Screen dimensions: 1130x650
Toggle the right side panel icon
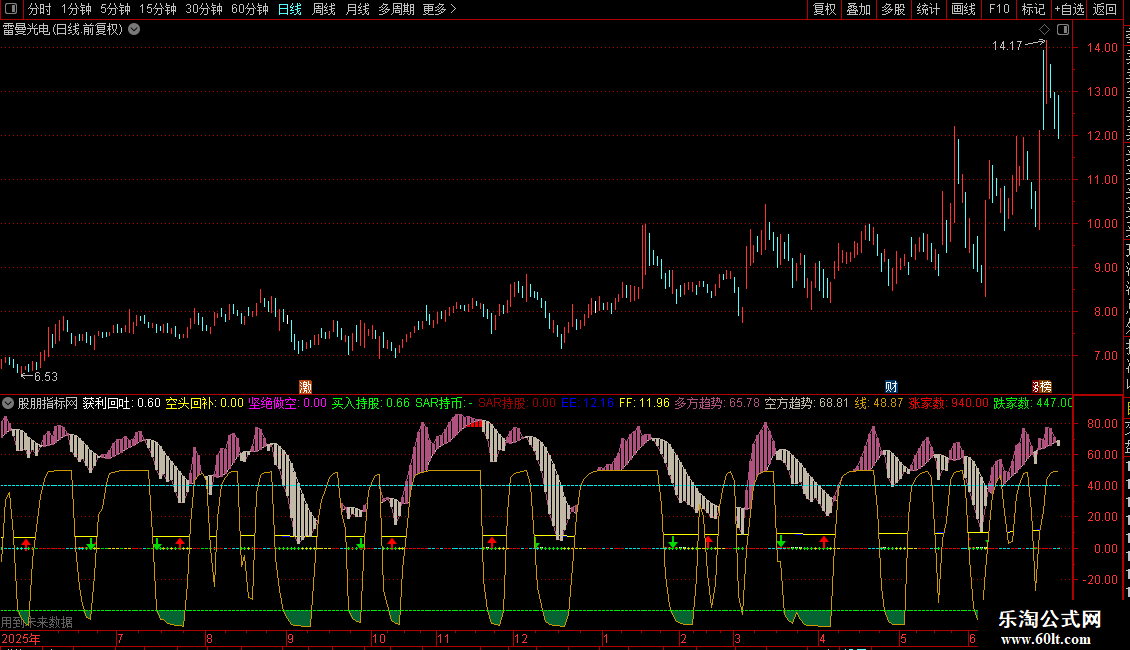[x=1063, y=30]
